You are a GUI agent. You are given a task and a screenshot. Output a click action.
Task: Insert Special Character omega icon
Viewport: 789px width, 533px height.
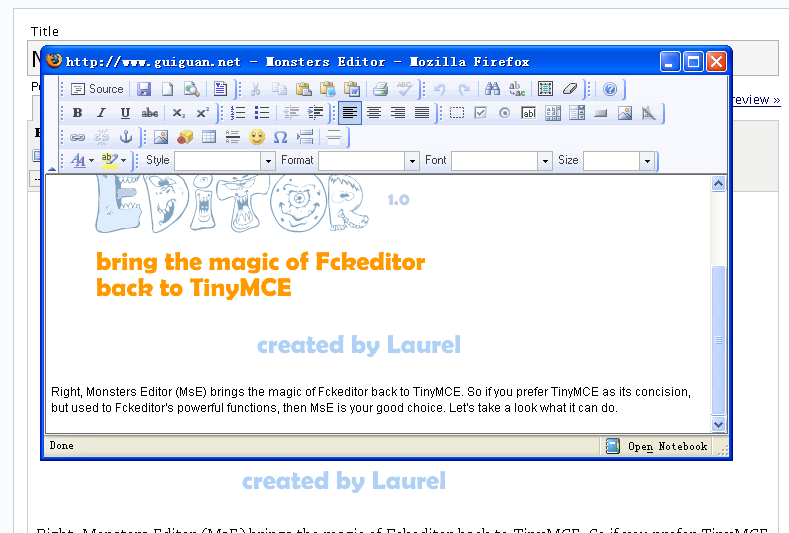[x=280, y=137]
